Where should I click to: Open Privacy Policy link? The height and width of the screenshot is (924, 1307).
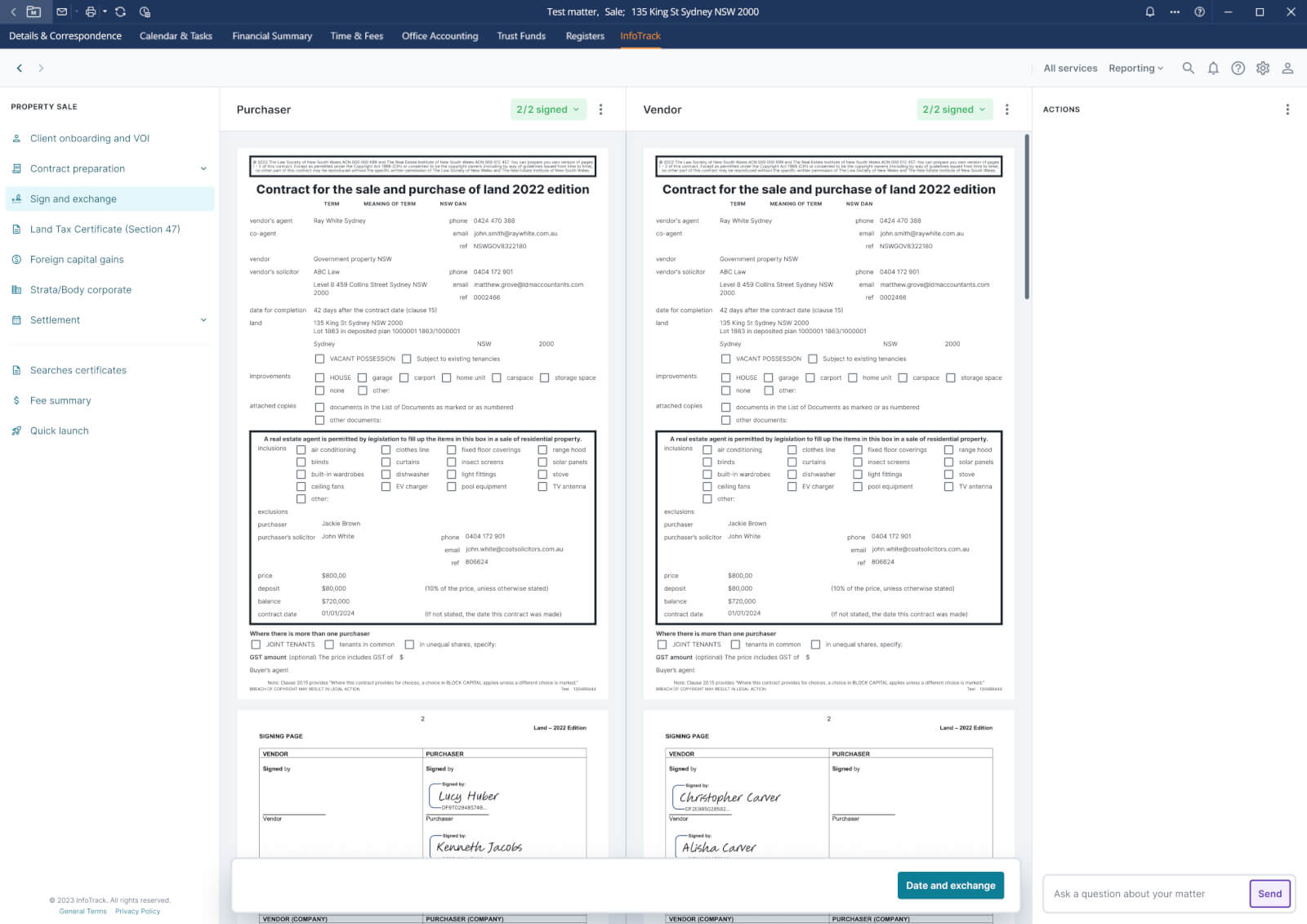[137, 911]
